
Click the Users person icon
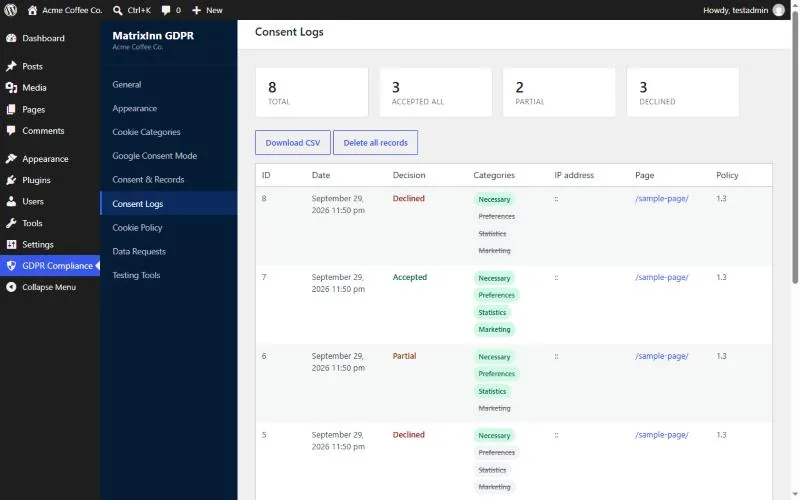click(11, 202)
